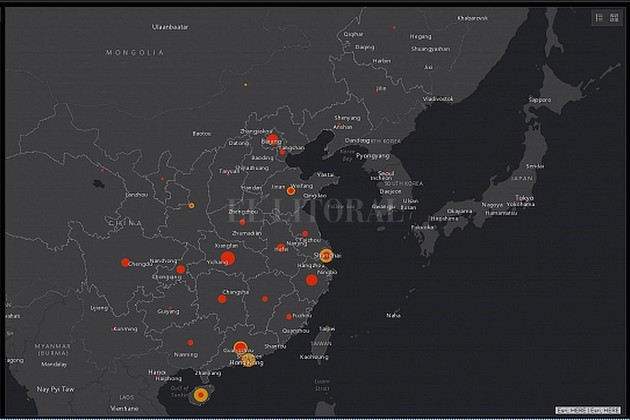Click the red circle above Guangzhou label
Viewport: 630px width, 420px height.
point(241,346)
